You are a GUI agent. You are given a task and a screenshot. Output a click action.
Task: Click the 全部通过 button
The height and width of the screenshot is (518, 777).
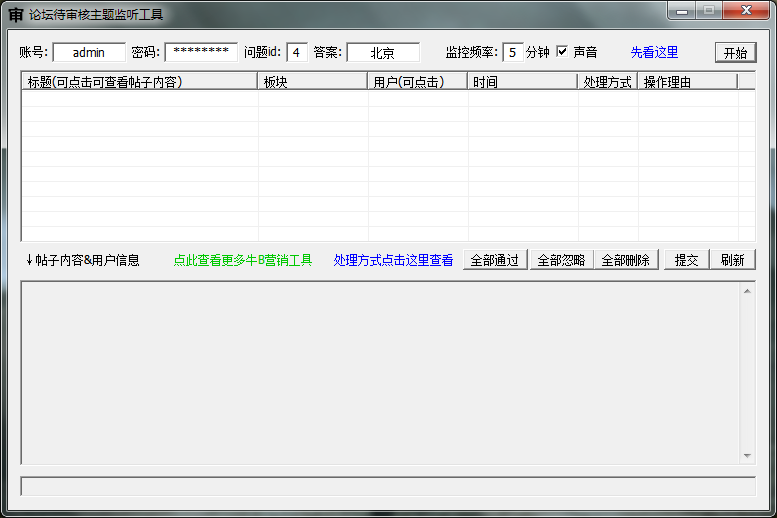[495, 260]
